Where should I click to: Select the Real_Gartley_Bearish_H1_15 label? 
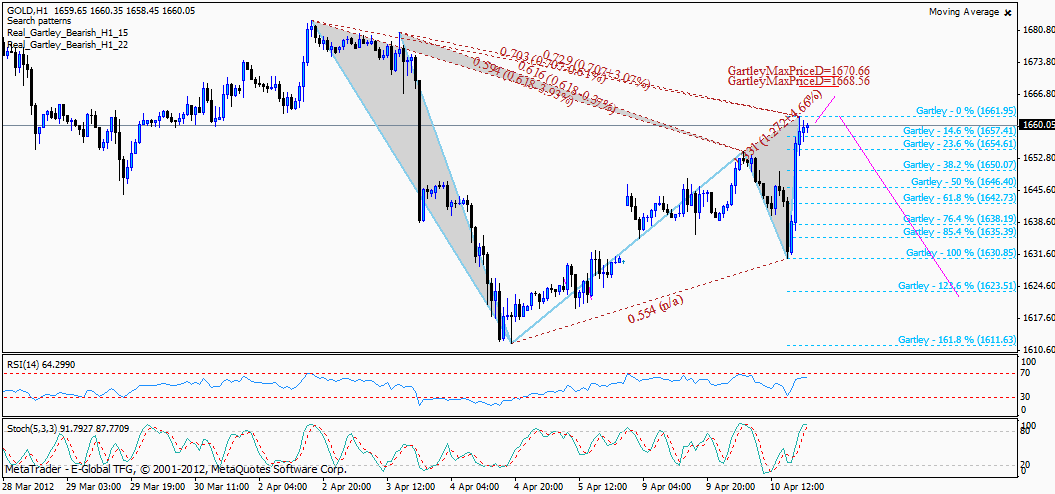point(68,32)
